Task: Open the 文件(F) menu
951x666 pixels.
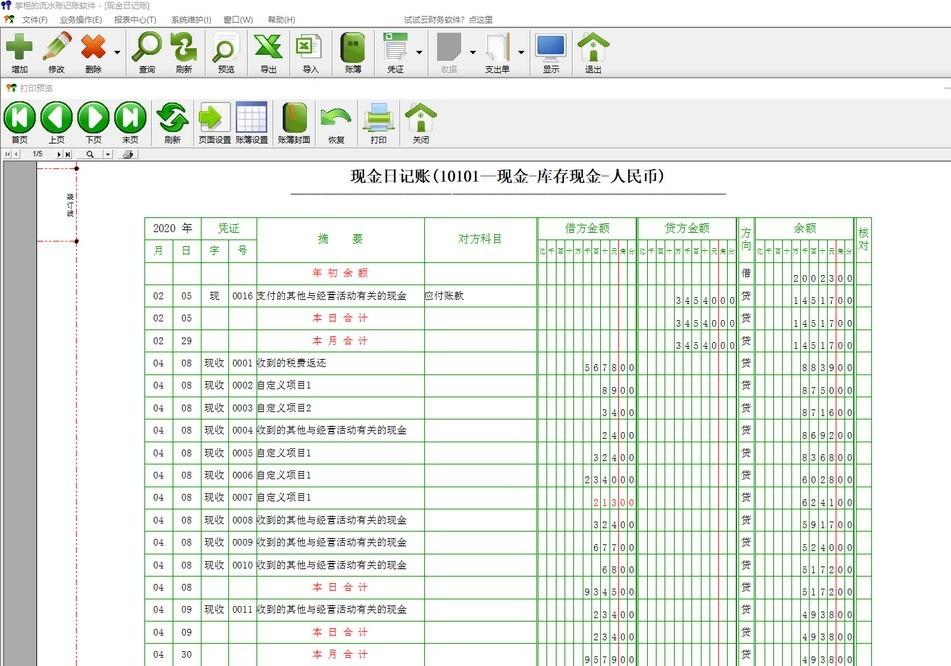Action: [35, 20]
